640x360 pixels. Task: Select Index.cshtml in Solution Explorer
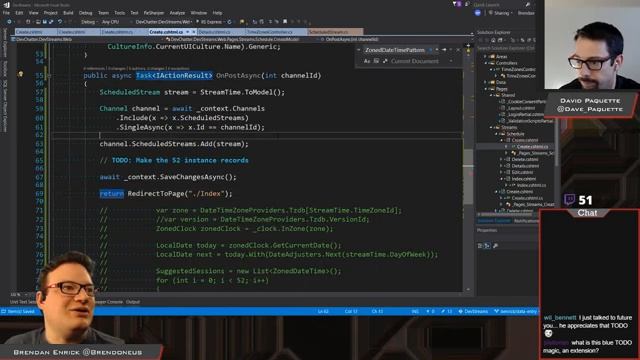(x=524, y=179)
